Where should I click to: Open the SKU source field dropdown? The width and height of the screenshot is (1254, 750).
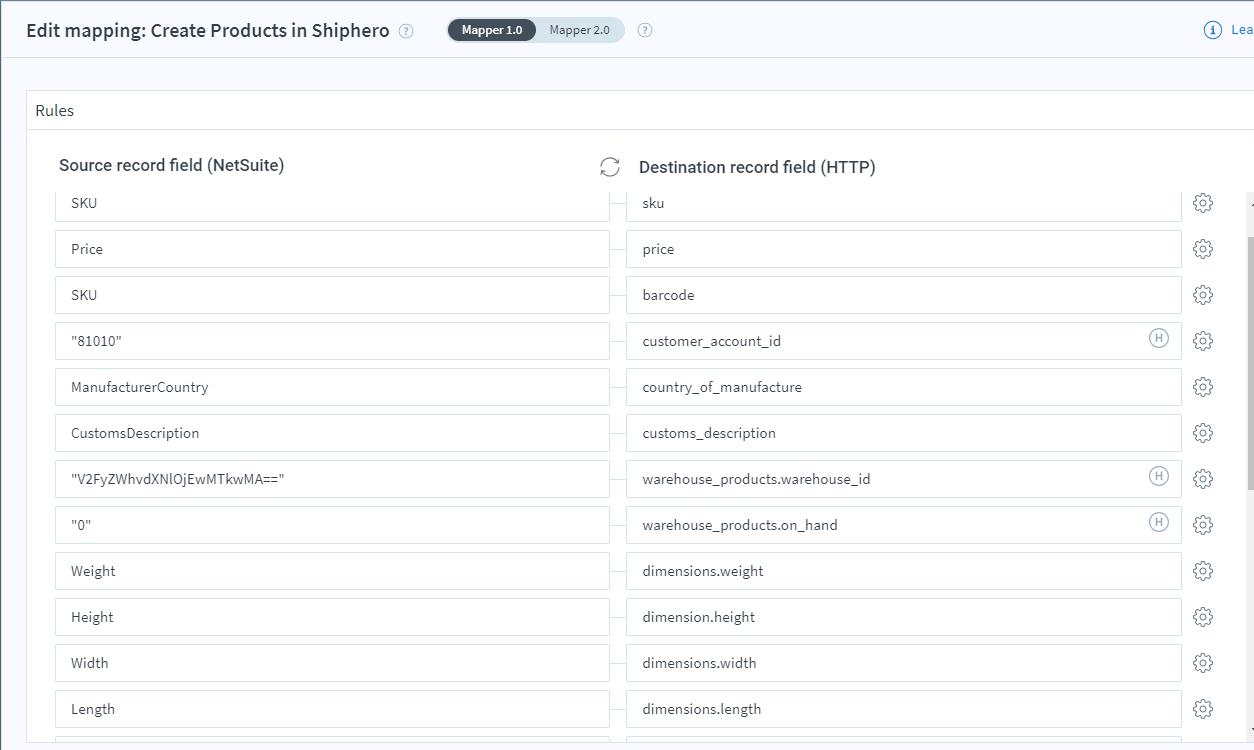(333, 202)
